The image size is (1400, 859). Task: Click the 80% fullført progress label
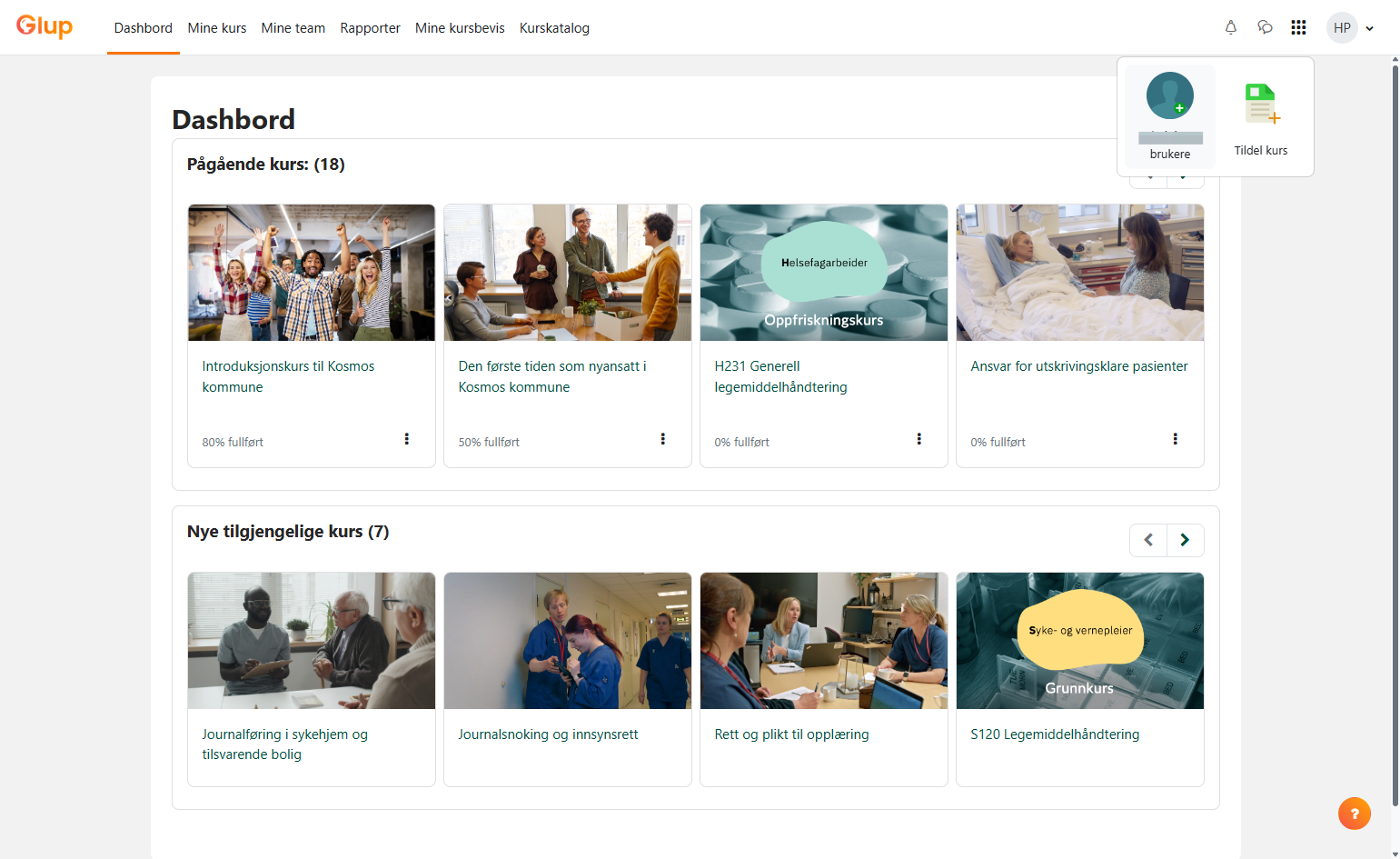coord(233,443)
